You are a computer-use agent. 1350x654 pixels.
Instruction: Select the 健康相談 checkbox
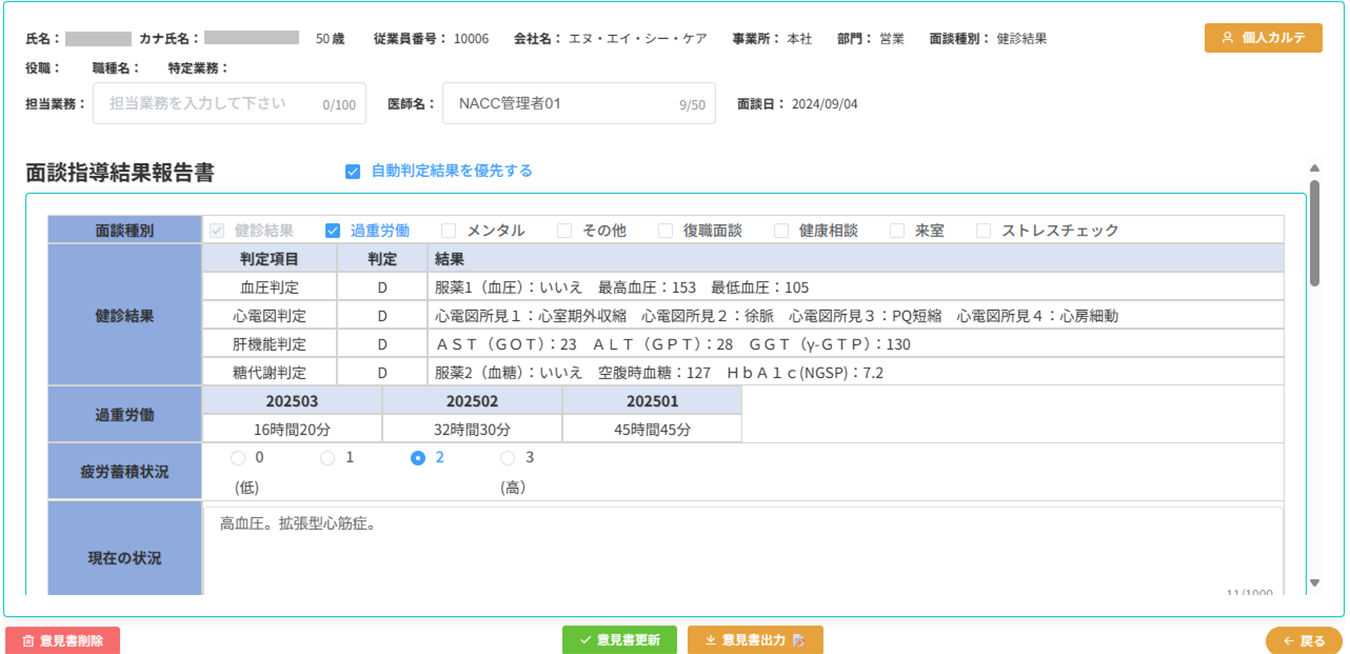[781, 231]
